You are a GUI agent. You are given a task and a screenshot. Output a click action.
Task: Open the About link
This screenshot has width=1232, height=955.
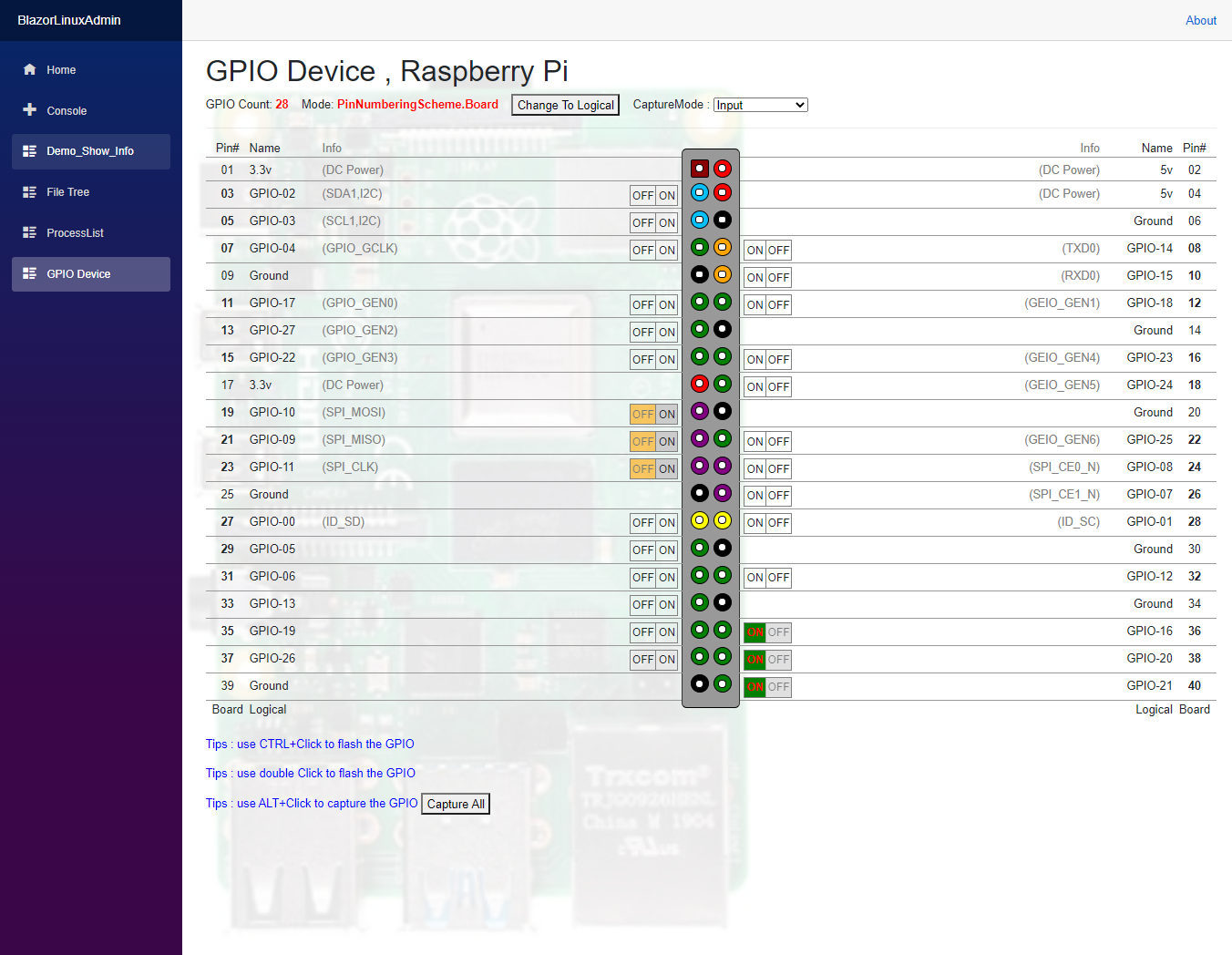click(1201, 20)
